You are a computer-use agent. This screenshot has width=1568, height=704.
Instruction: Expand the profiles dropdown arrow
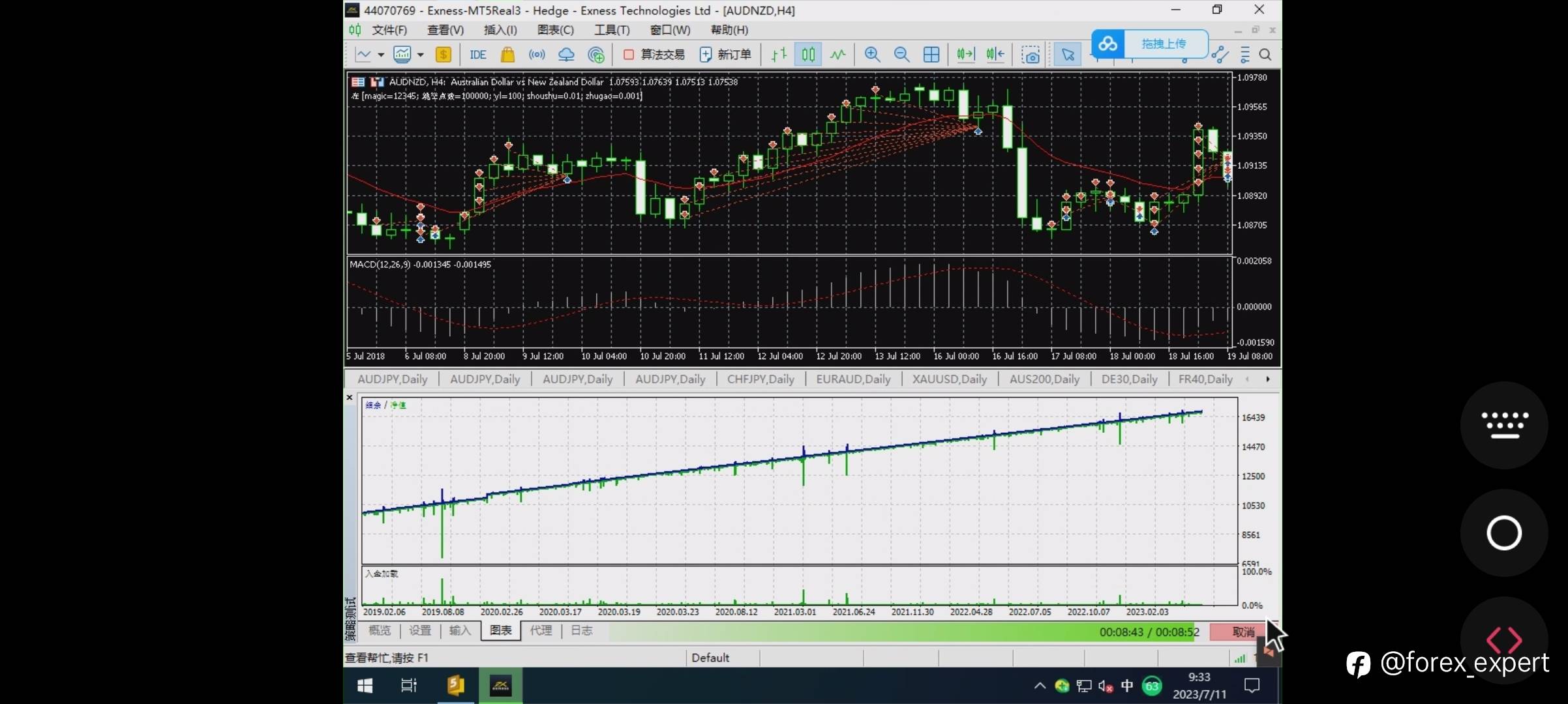421,55
